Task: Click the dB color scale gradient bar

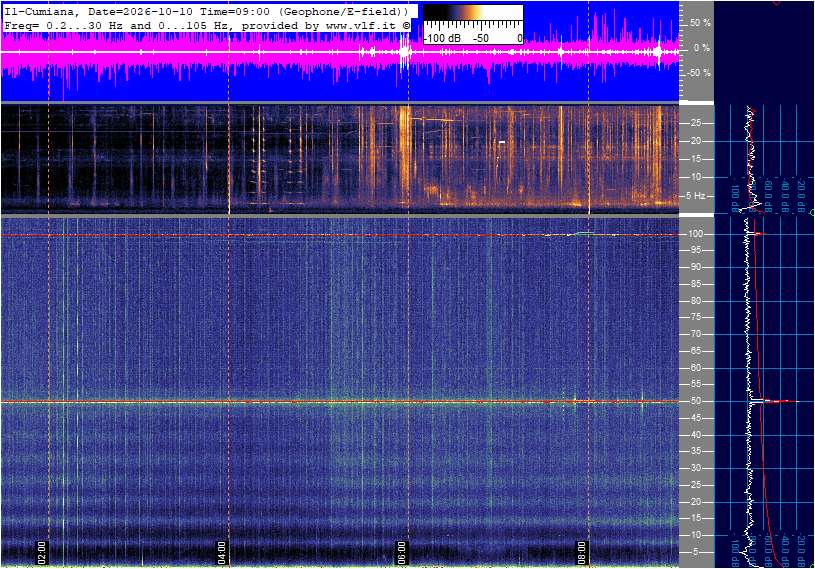Action: [x=473, y=12]
